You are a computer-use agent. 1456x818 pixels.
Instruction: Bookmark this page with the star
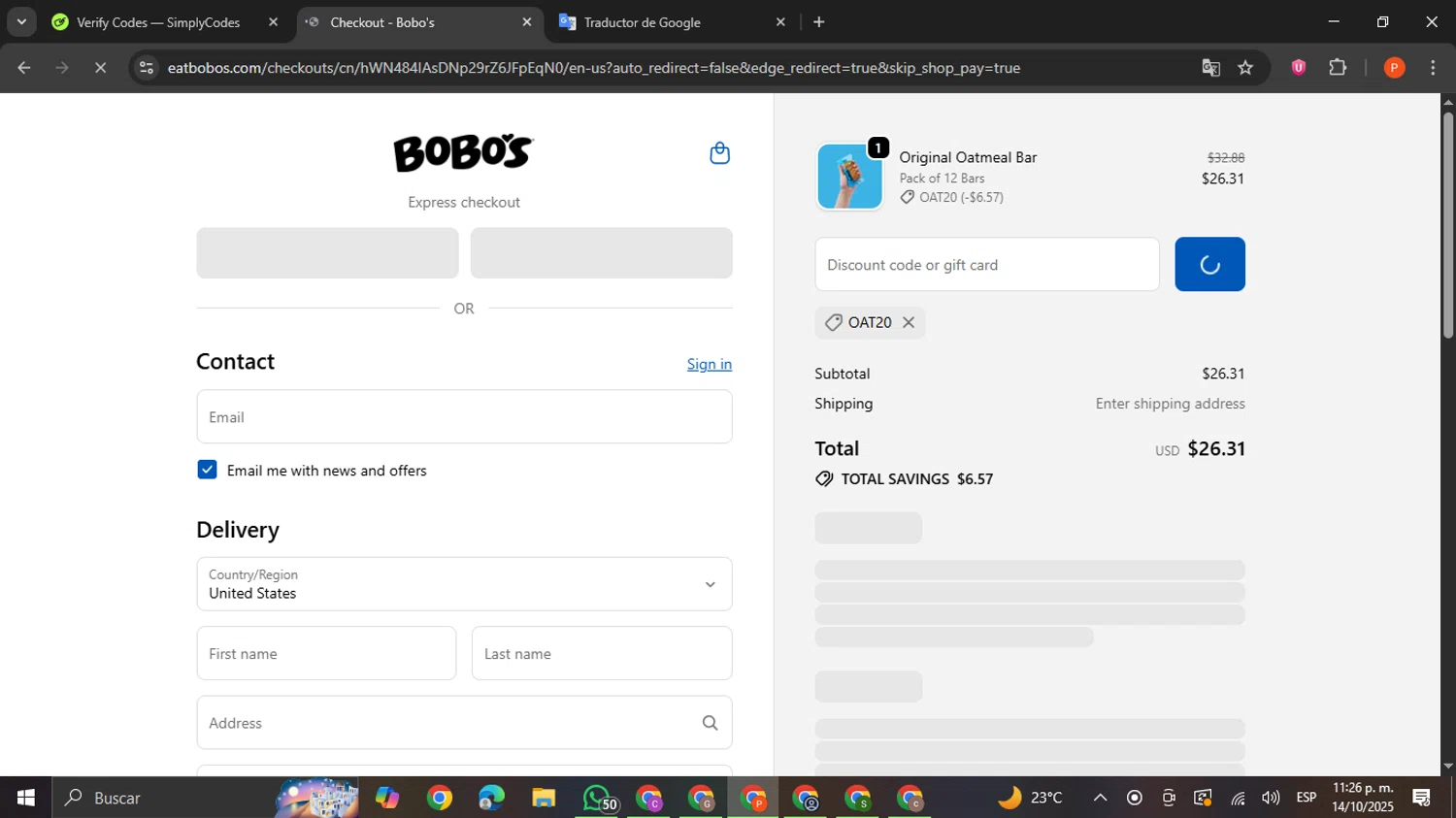[1245, 68]
